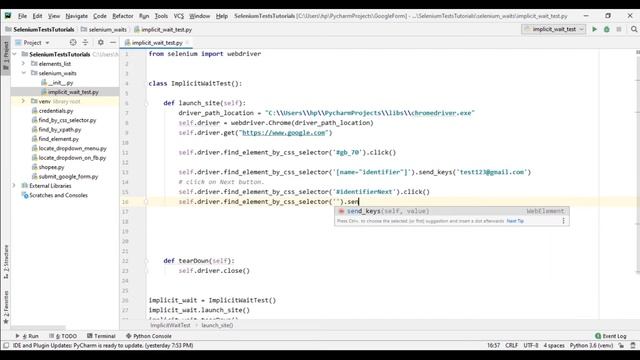Run the implicit_wait_test configuration

click(x=594, y=29)
